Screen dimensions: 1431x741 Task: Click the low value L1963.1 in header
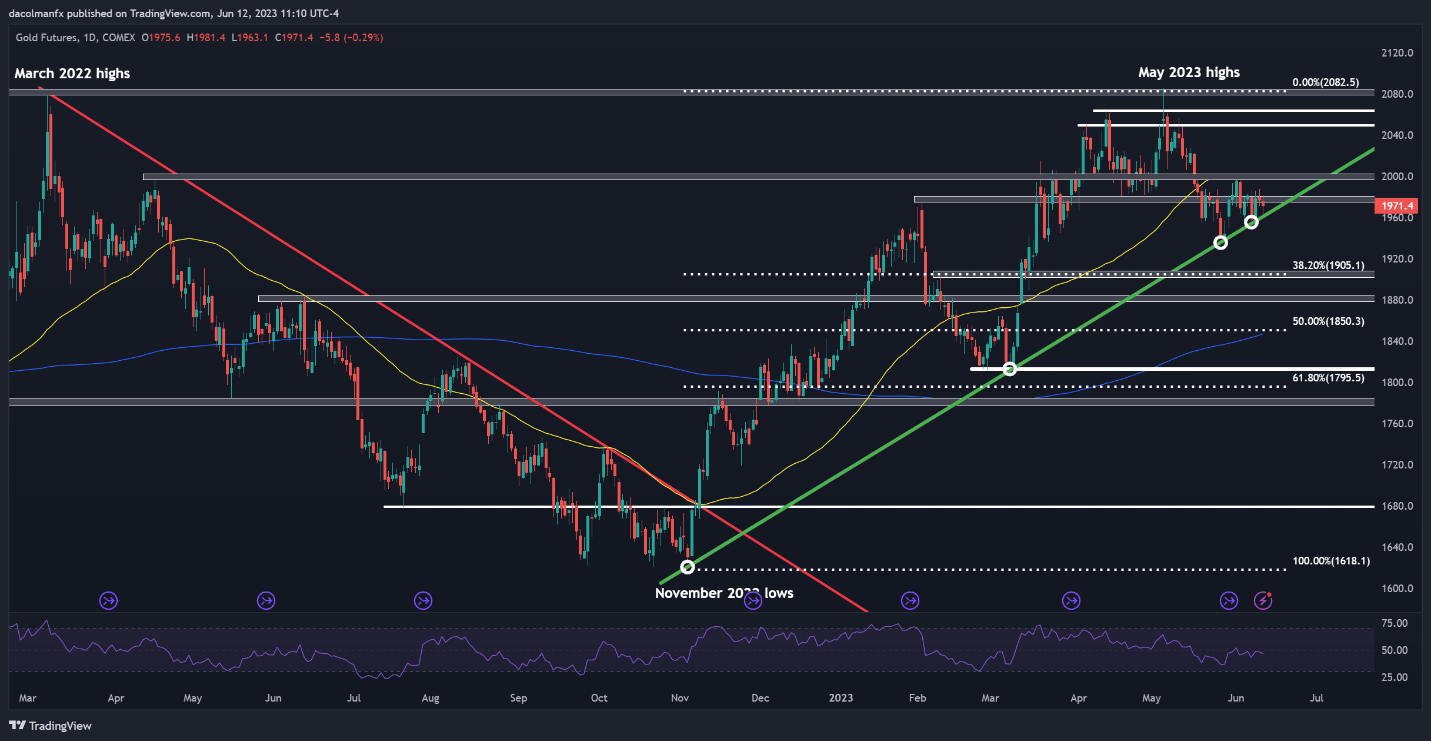252,37
